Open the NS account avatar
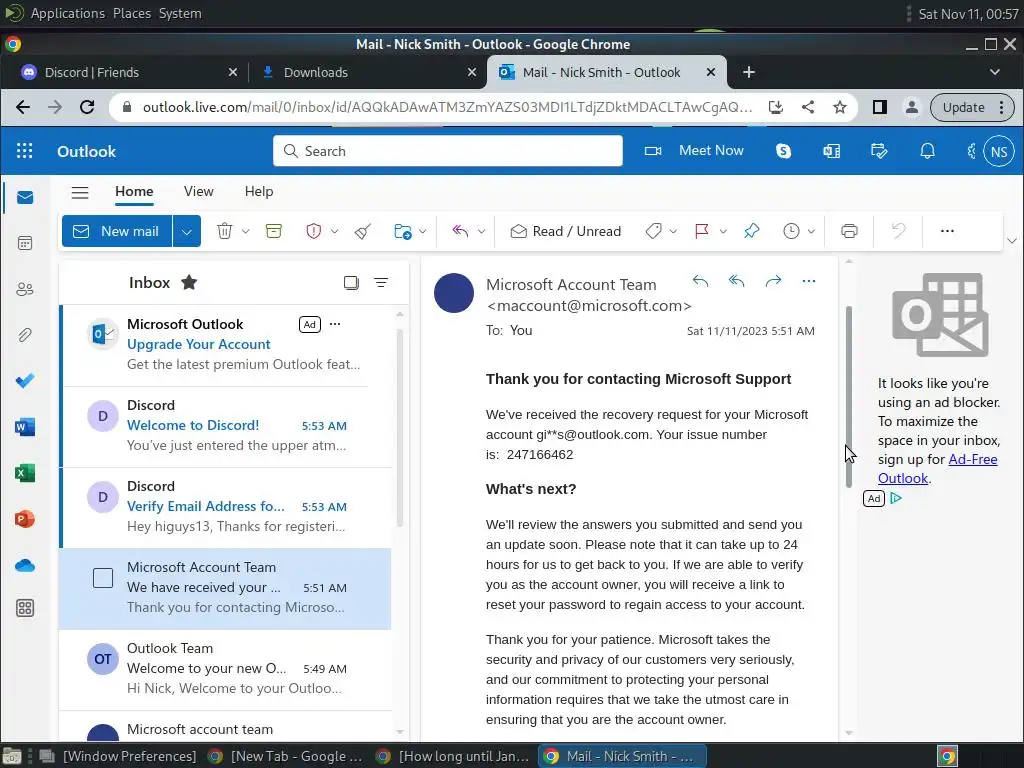1024x768 pixels. [999, 152]
